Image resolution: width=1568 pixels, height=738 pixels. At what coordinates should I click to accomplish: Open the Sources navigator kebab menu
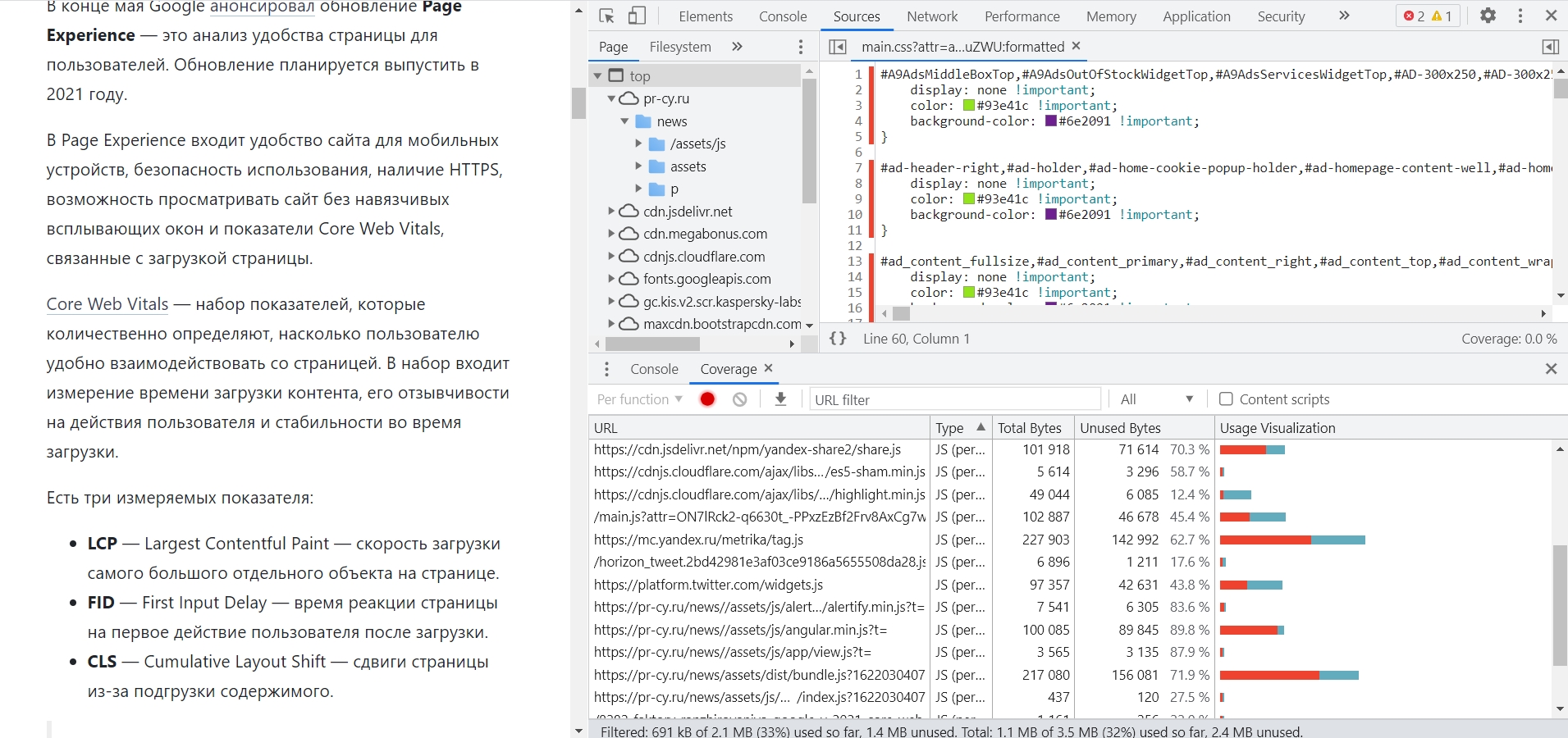pyautogui.click(x=801, y=47)
